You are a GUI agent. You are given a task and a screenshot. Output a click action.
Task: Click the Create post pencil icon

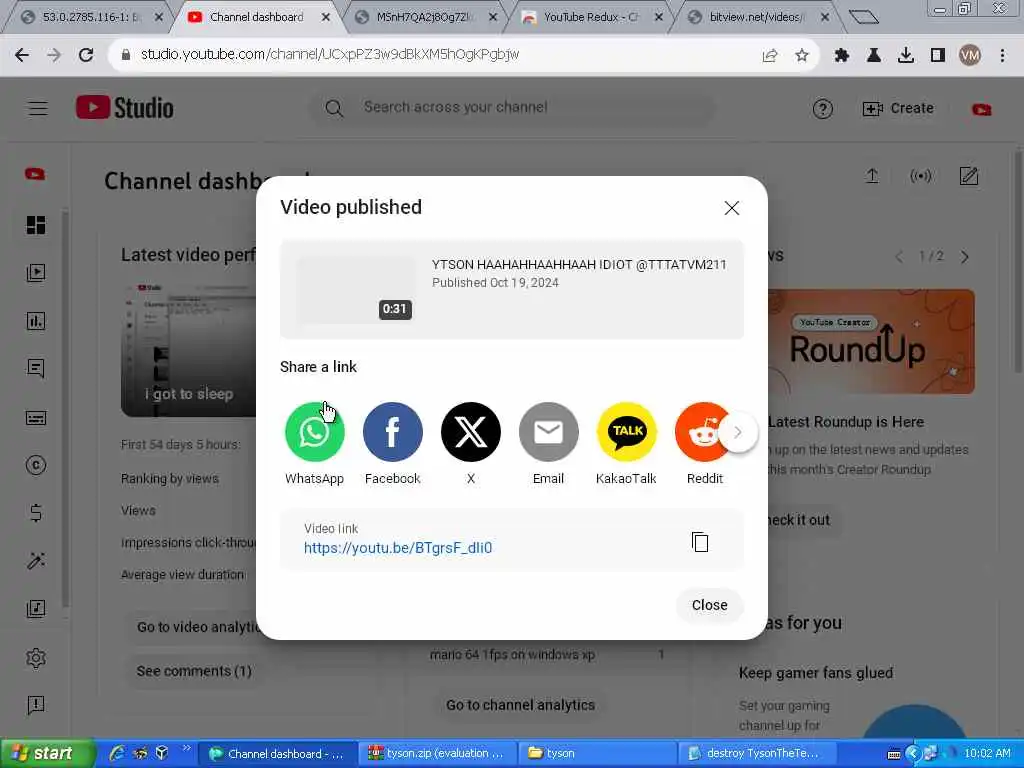point(968,176)
